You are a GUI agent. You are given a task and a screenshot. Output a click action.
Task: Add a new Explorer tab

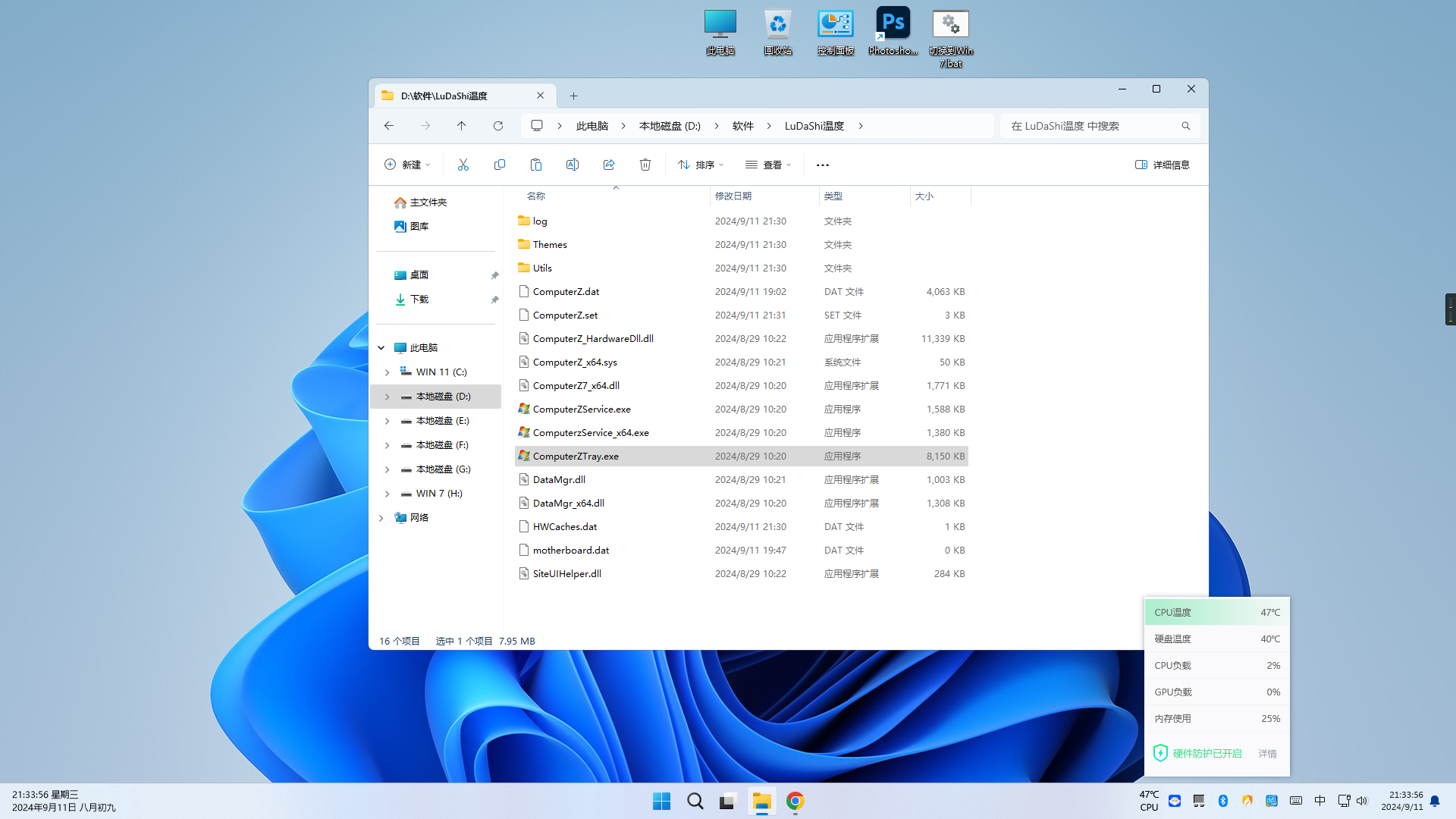[573, 96]
